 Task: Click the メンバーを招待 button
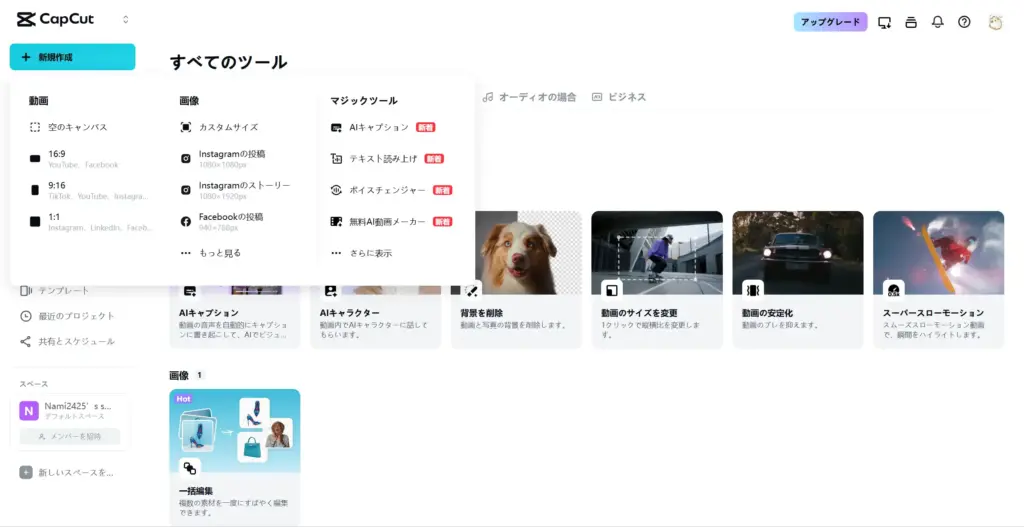pyautogui.click(x=70, y=436)
